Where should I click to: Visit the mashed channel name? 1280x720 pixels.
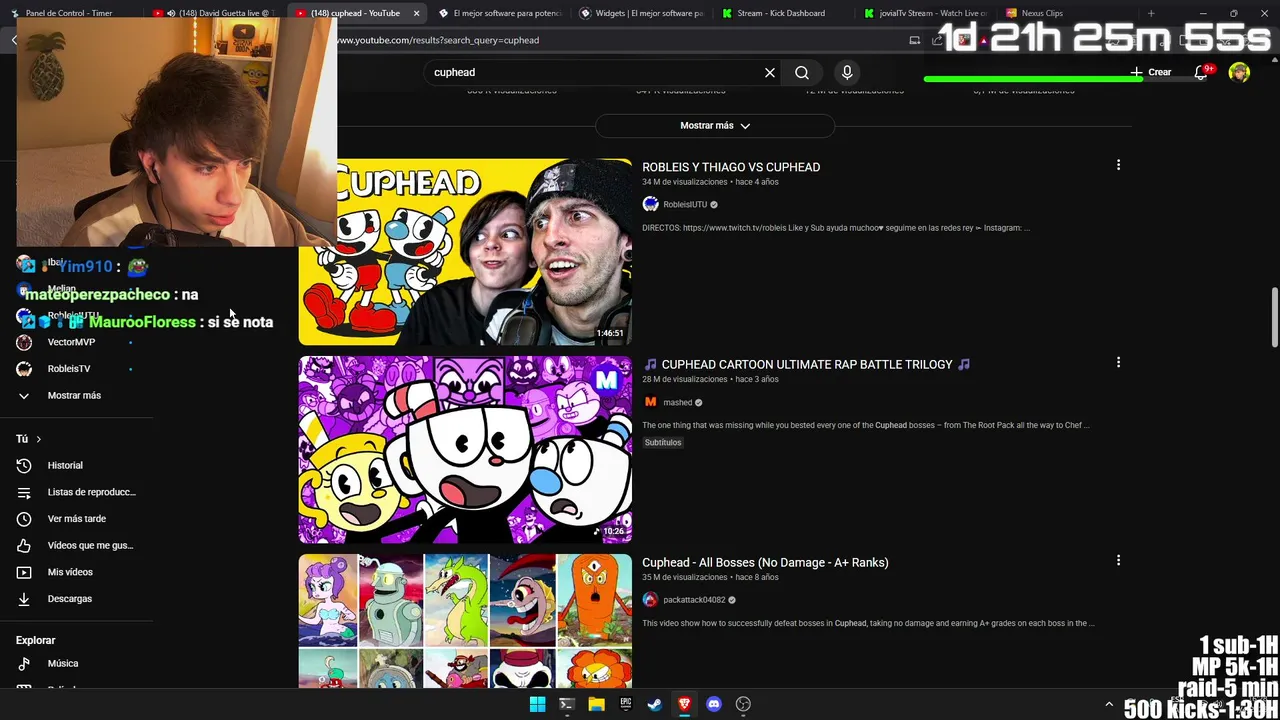coord(677,402)
